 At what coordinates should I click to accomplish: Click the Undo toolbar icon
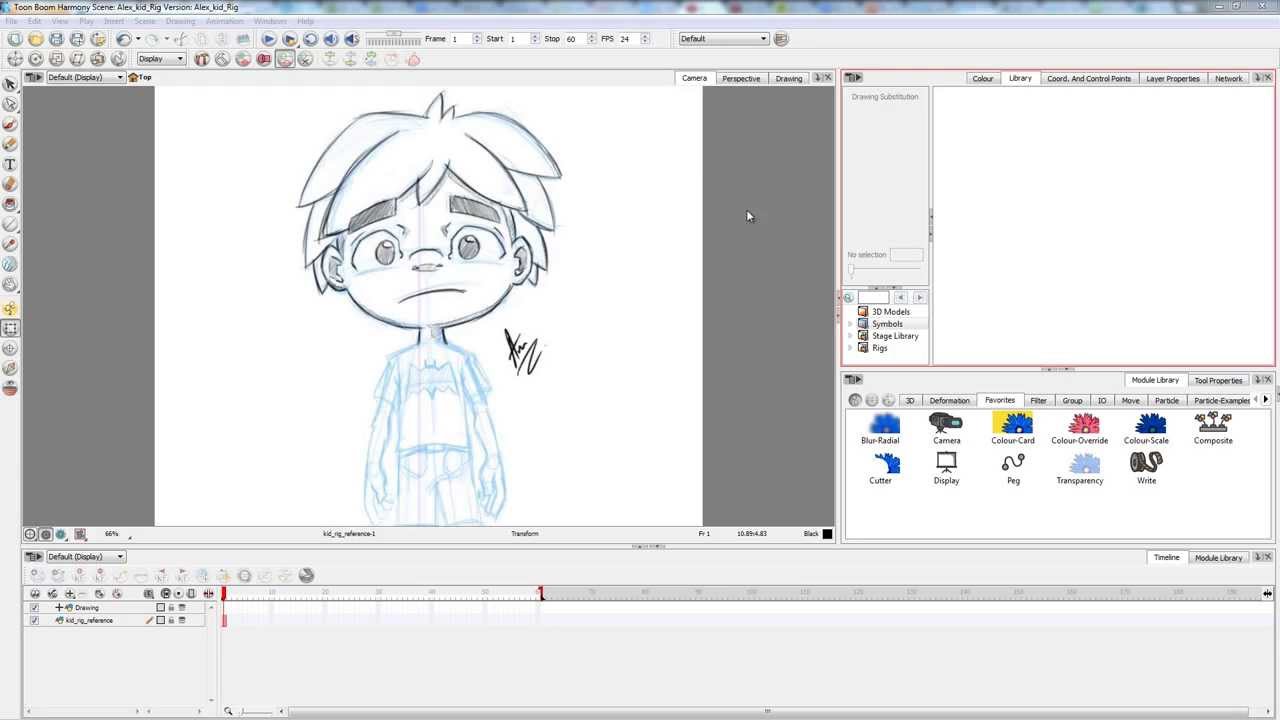pos(123,39)
